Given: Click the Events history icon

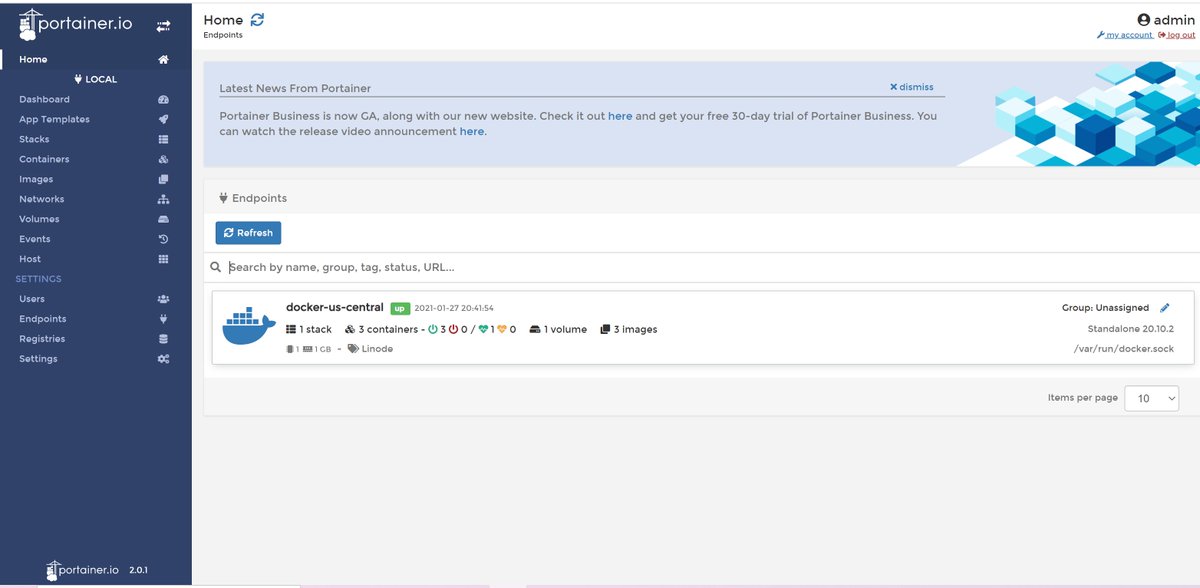Looking at the screenshot, I should click(163, 239).
